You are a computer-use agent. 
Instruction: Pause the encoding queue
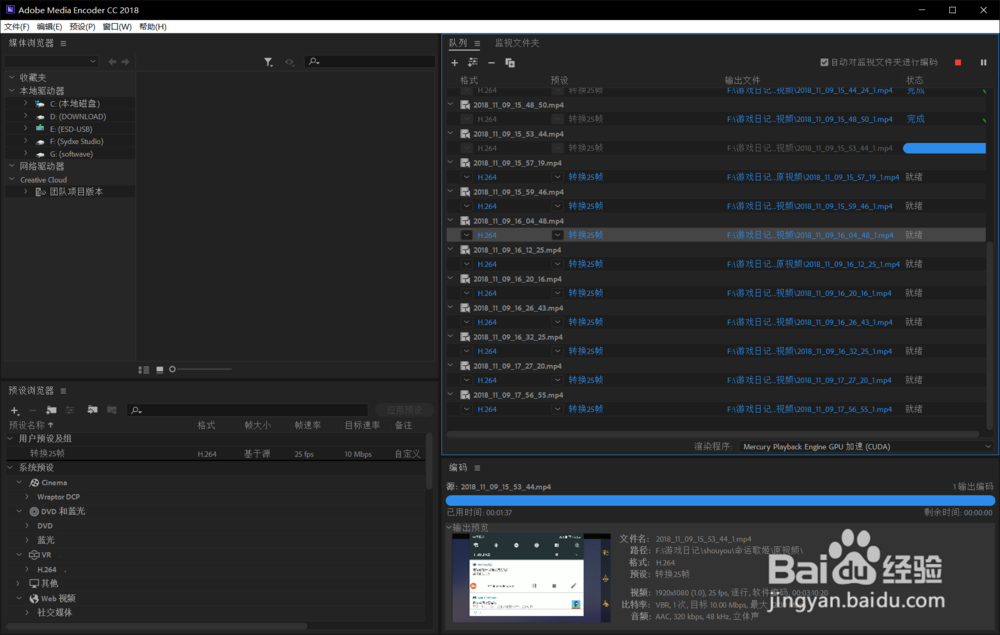click(x=983, y=62)
